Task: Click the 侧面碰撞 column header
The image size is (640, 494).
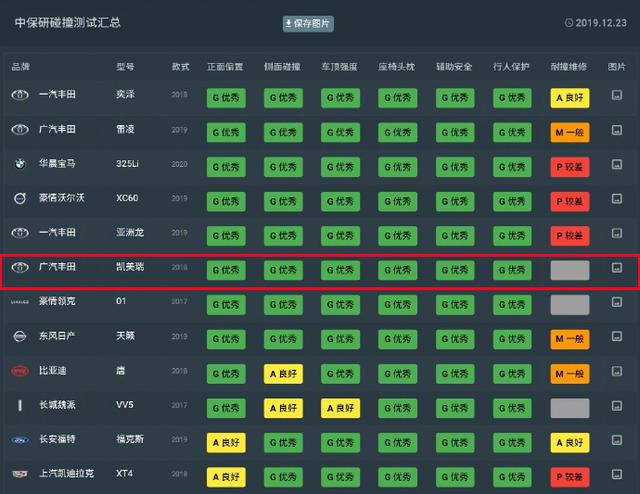Action: click(x=282, y=67)
